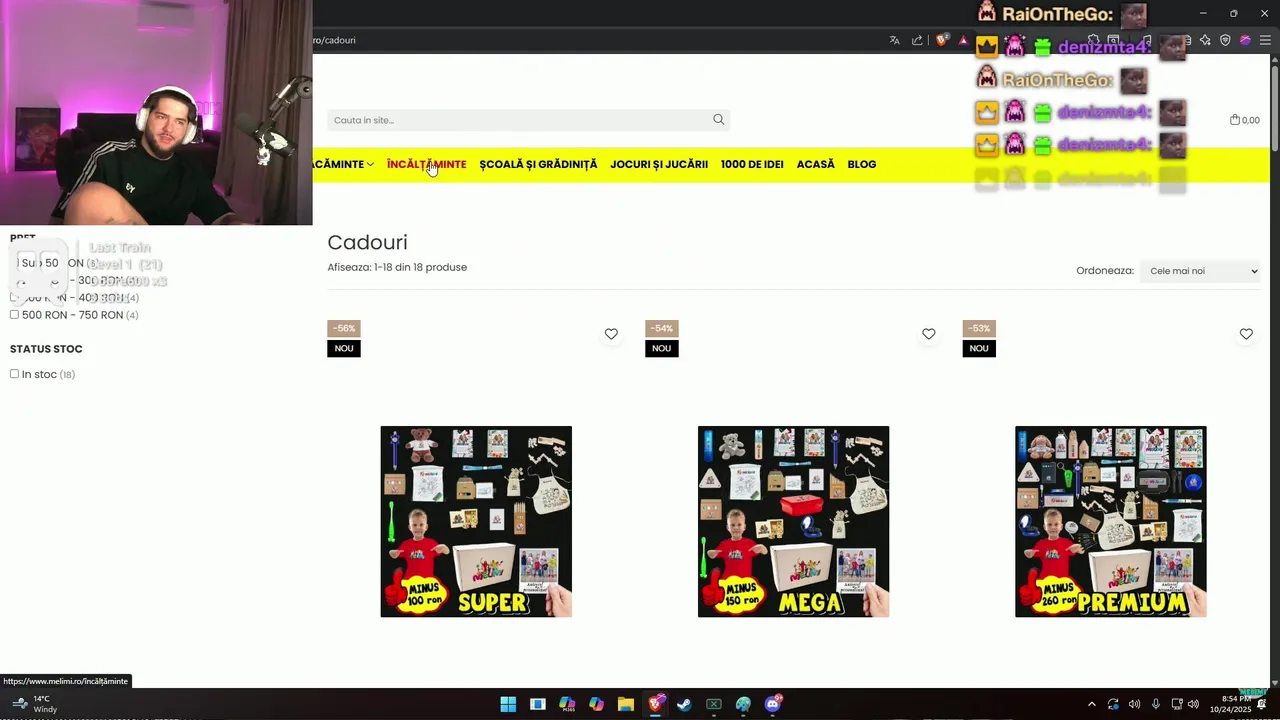Add the SUPER package to wishlist heart
The height and width of the screenshot is (720, 1280).
pyautogui.click(x=611, y=334)
